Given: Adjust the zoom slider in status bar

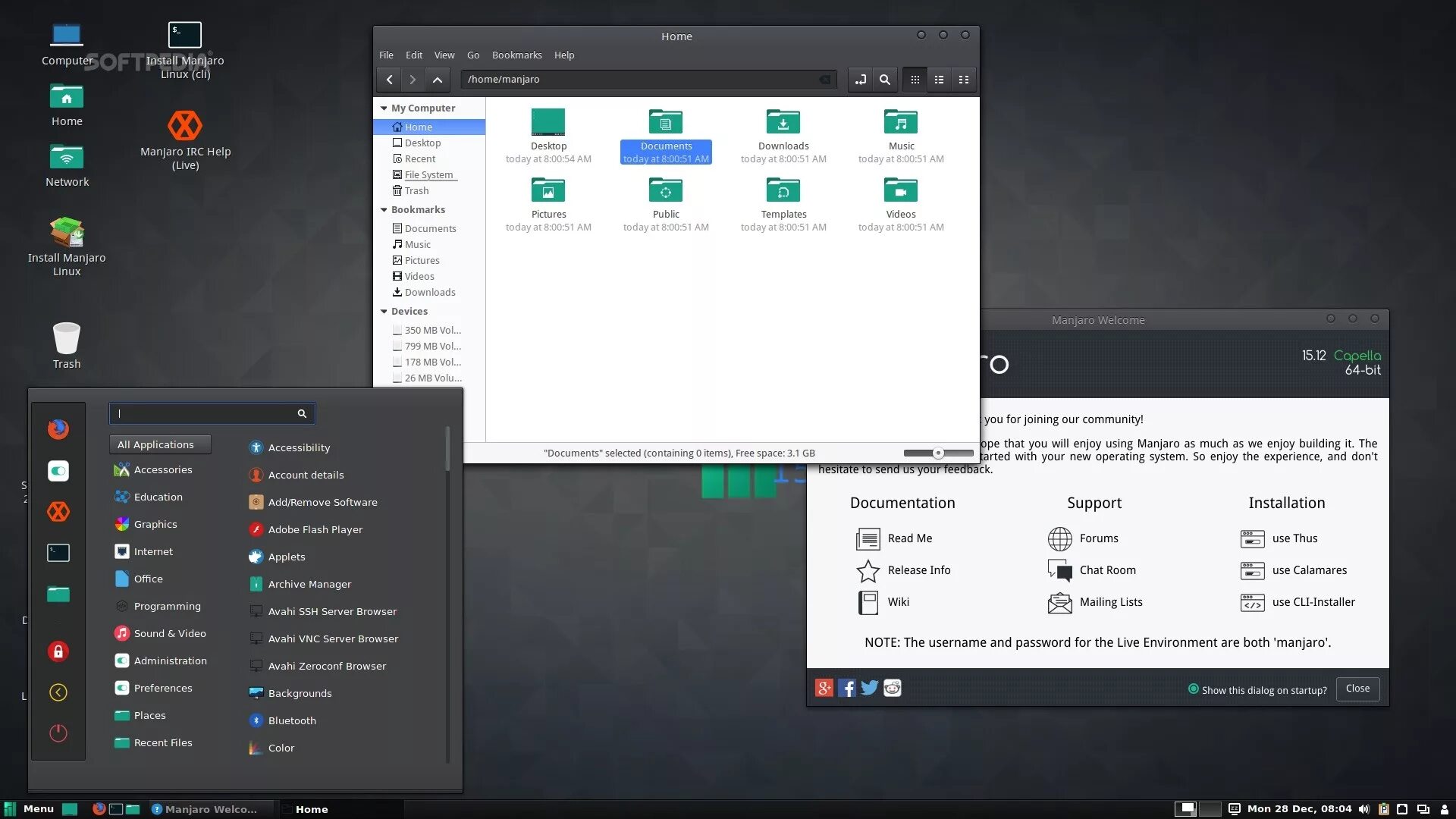Looking at the screenshot, I should pyautogui.click(x=938, y=453).
